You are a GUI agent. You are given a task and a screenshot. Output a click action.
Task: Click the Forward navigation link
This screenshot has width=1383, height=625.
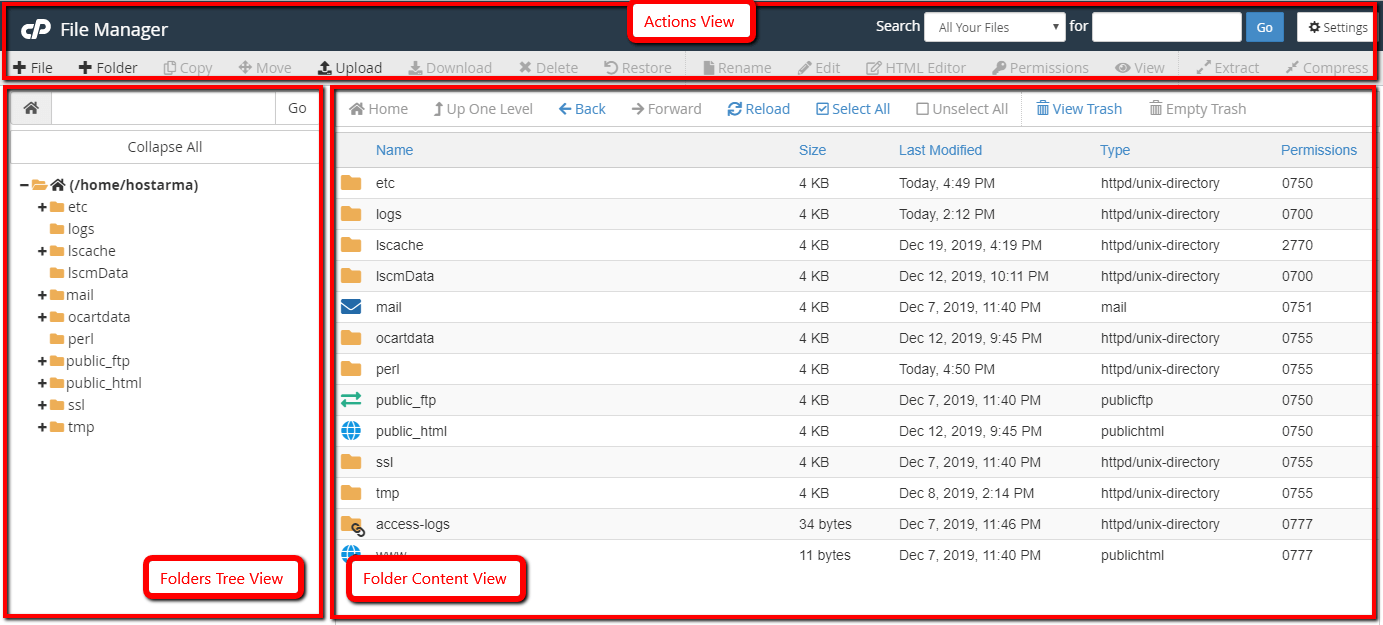pos(667,109)
